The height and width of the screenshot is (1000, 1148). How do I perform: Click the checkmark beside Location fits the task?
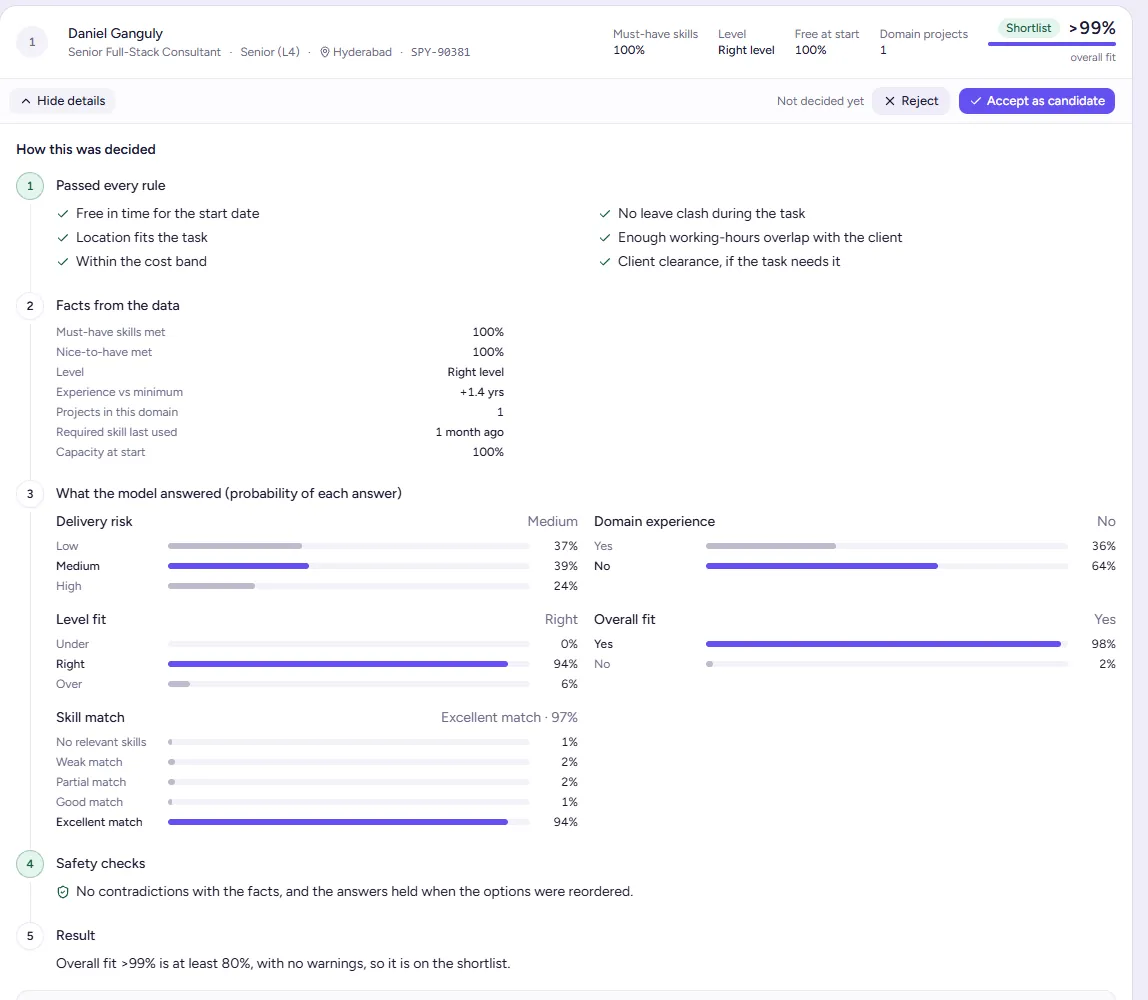pos(63,238)
